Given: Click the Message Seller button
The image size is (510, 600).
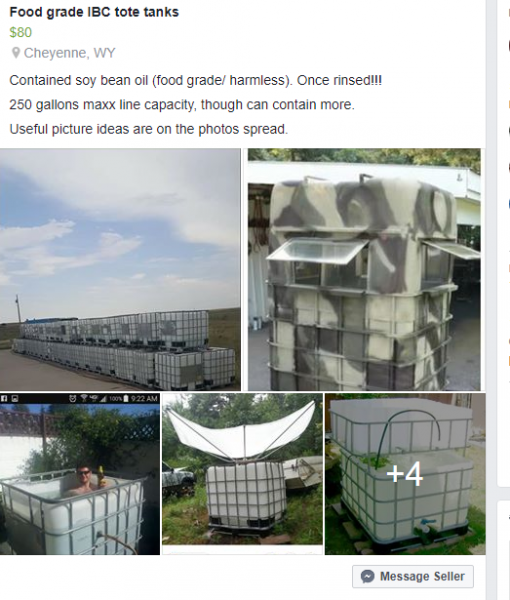Looking at the screenshot, I should click(x=413, y=576).
